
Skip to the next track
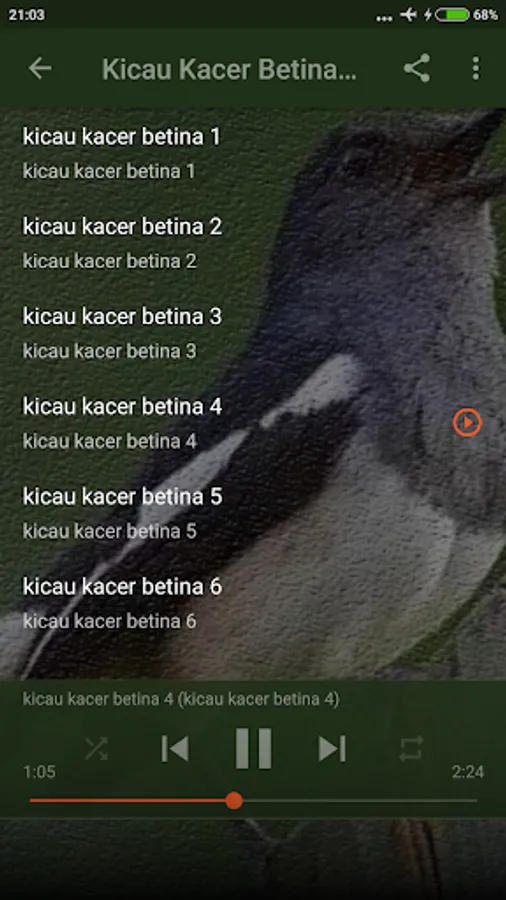332,748
